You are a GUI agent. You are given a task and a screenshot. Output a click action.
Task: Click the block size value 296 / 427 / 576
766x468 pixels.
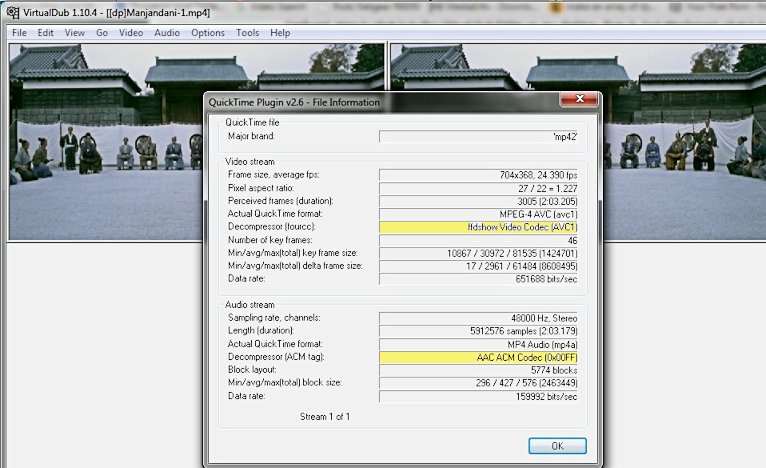click(x=478, y=383)
